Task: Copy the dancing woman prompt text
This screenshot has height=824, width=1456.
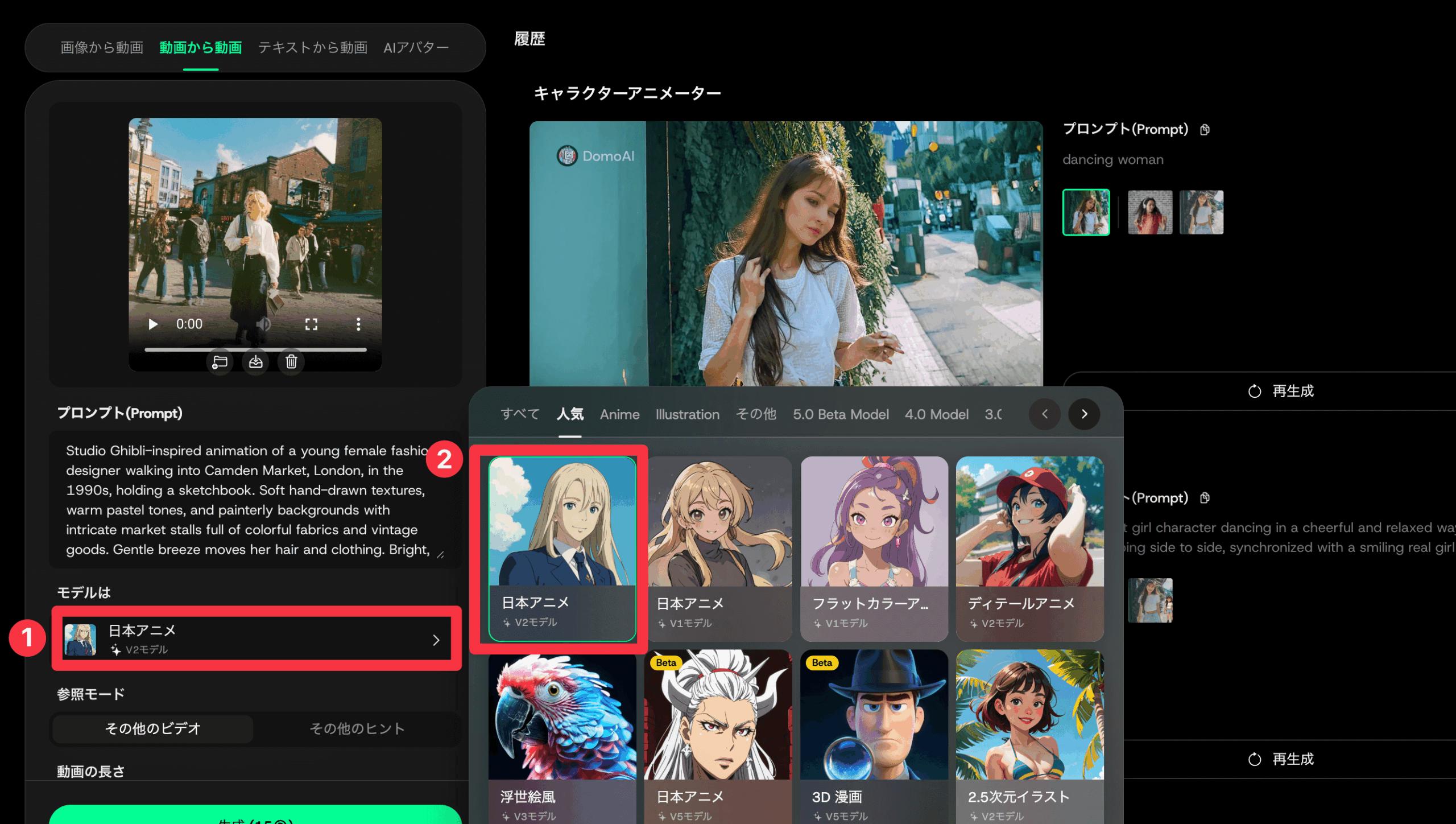Action: click(1205, 130)
